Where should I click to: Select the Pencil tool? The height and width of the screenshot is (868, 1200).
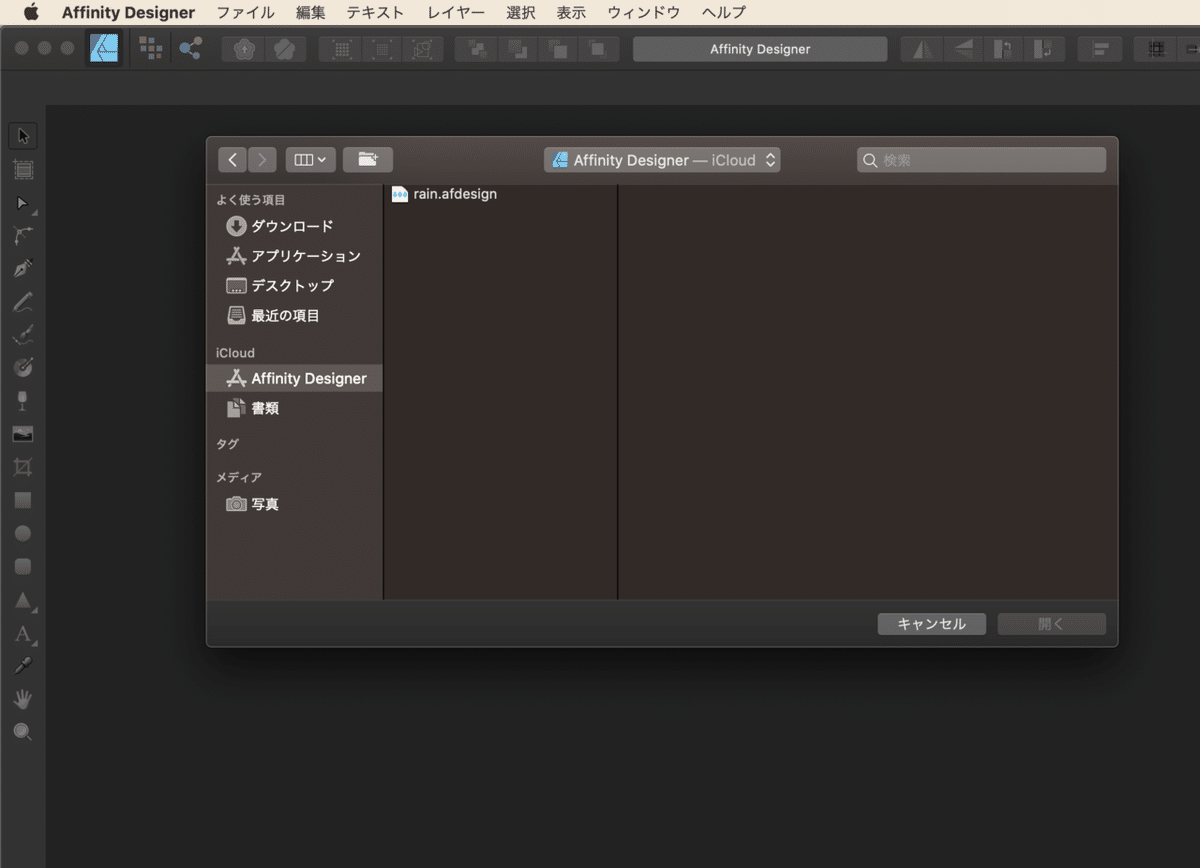coord(23,301)
